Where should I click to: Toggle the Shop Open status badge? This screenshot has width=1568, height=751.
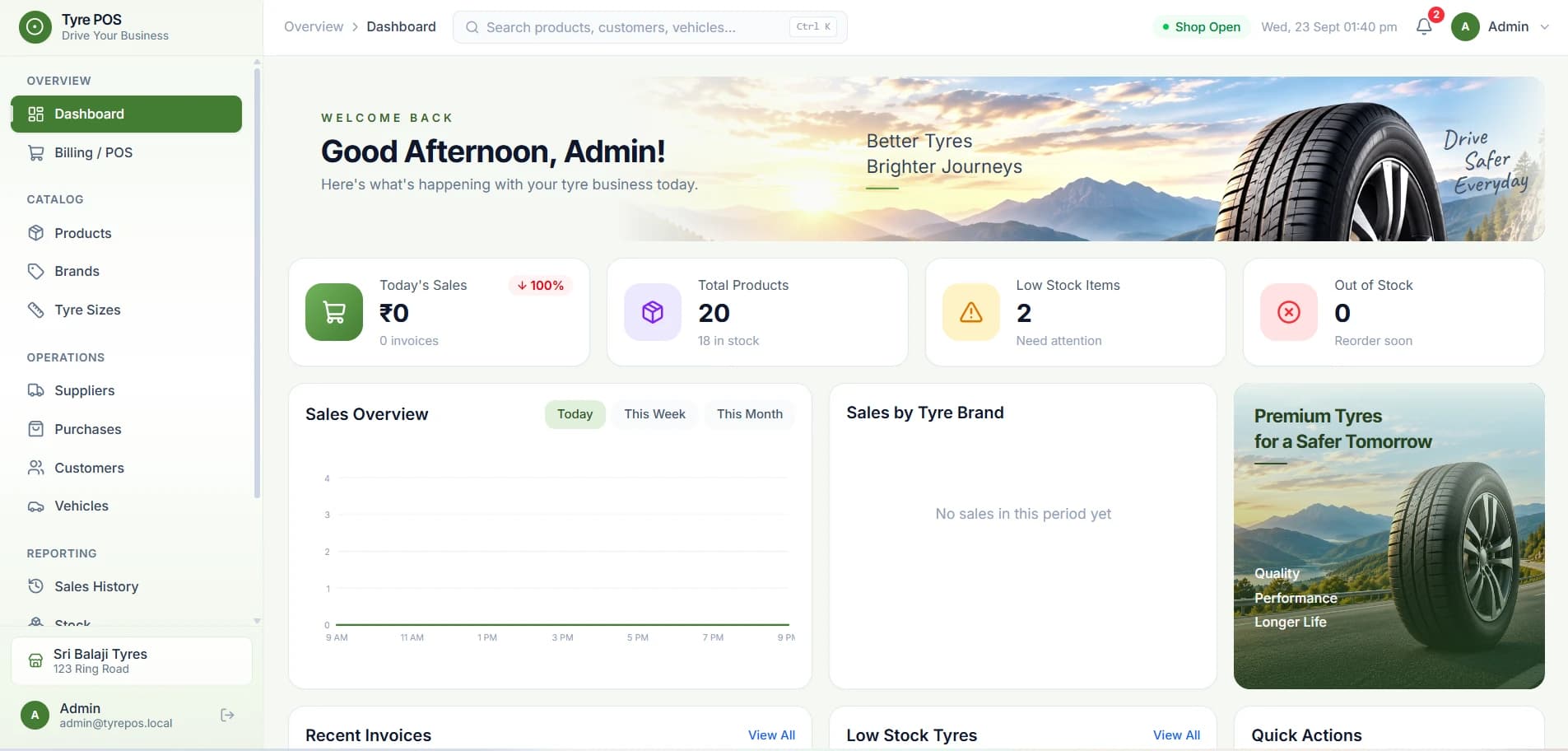click(1202, 27)
